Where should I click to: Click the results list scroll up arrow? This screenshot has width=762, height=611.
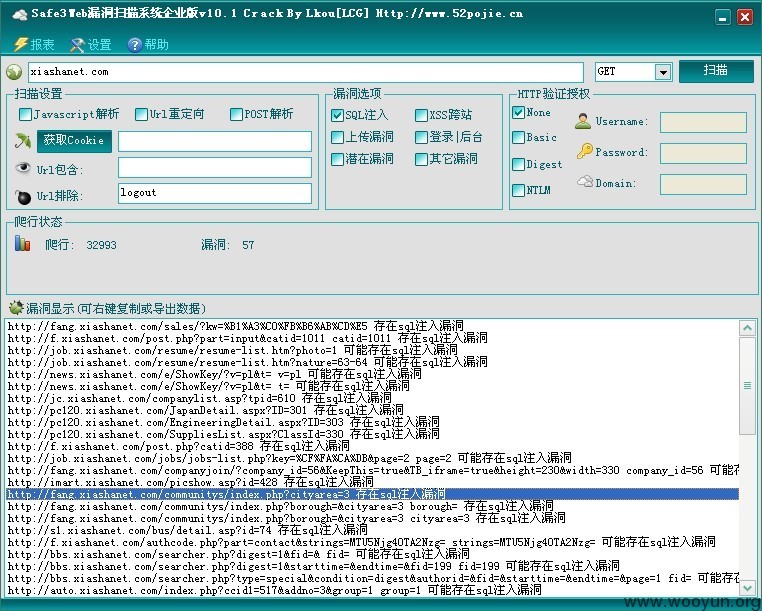click(747, 328)
